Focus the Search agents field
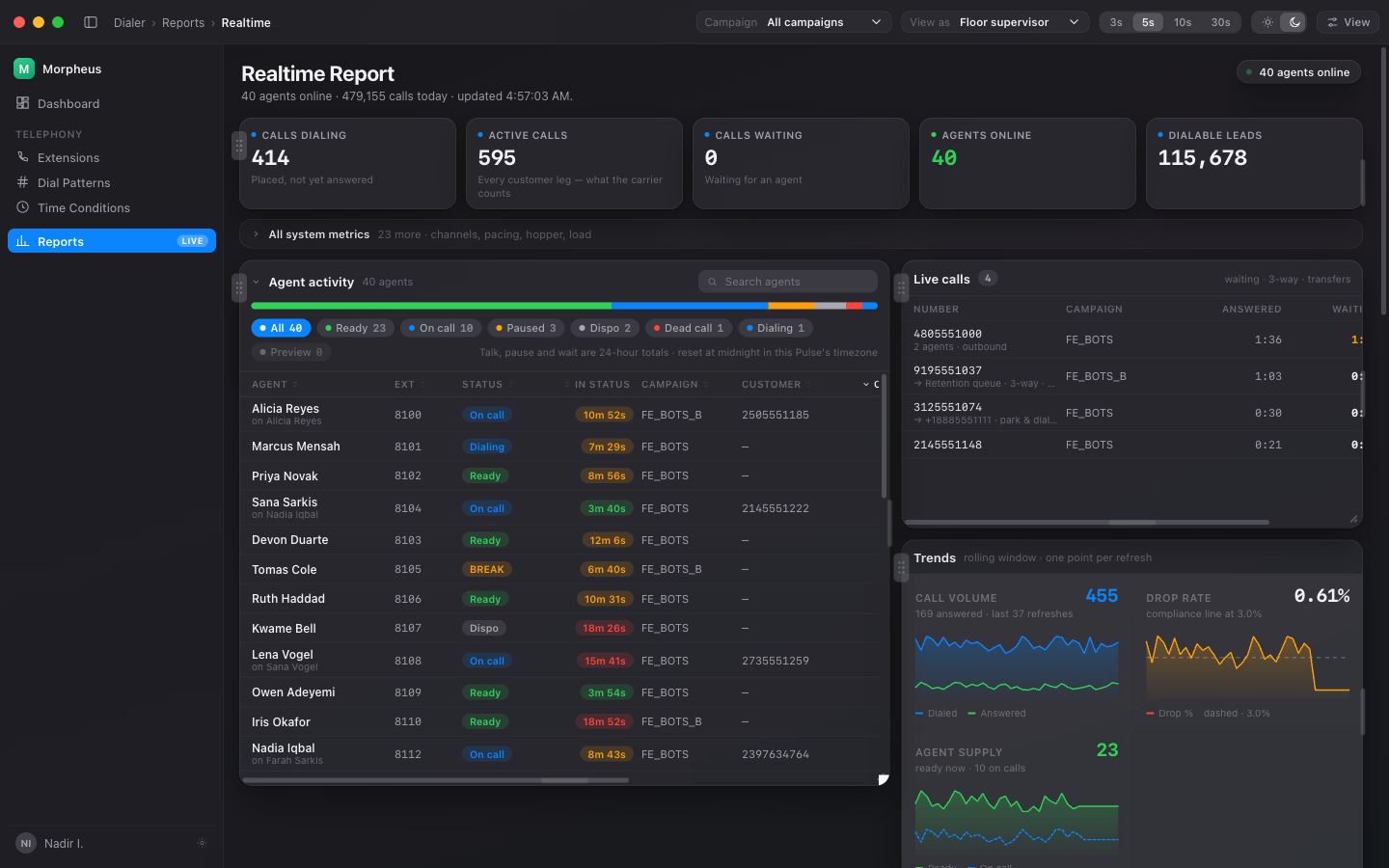This screenshot has height=868, width=1389. 787,282
